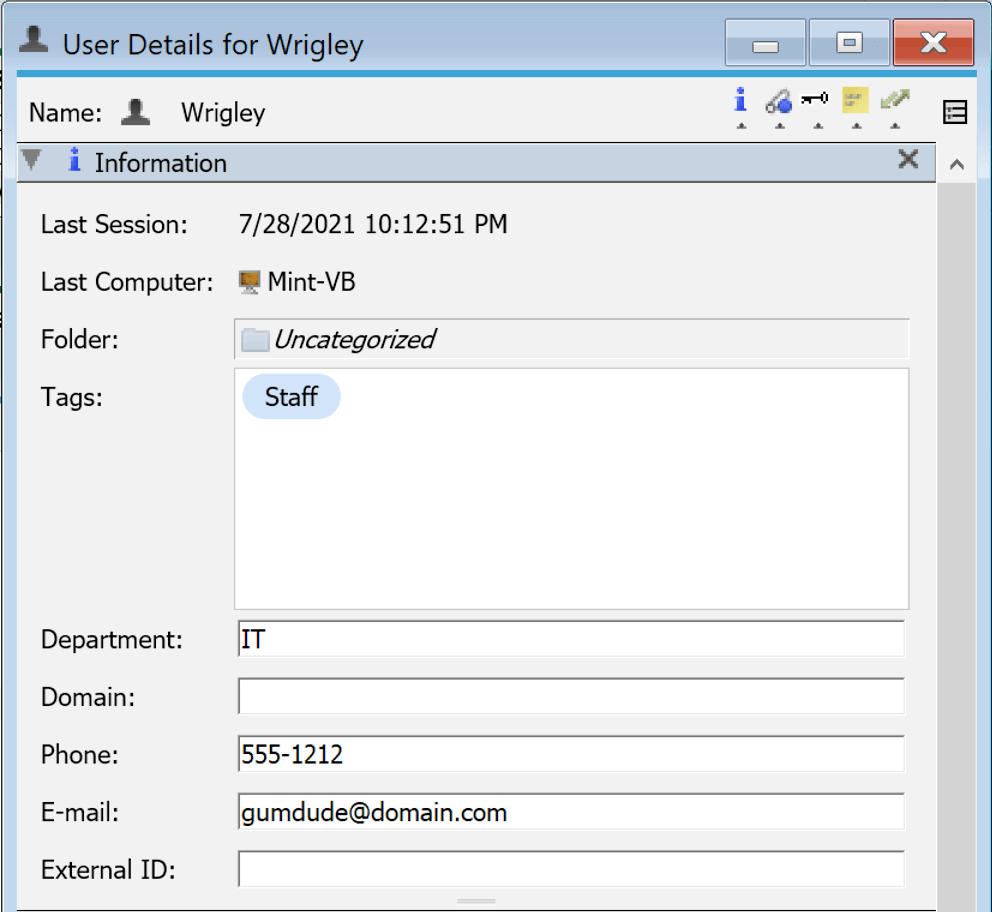Collapse the Information section disclosure triangle
Image resolution: width=992 pixels, height=912 pixels.
pos(31,158)
